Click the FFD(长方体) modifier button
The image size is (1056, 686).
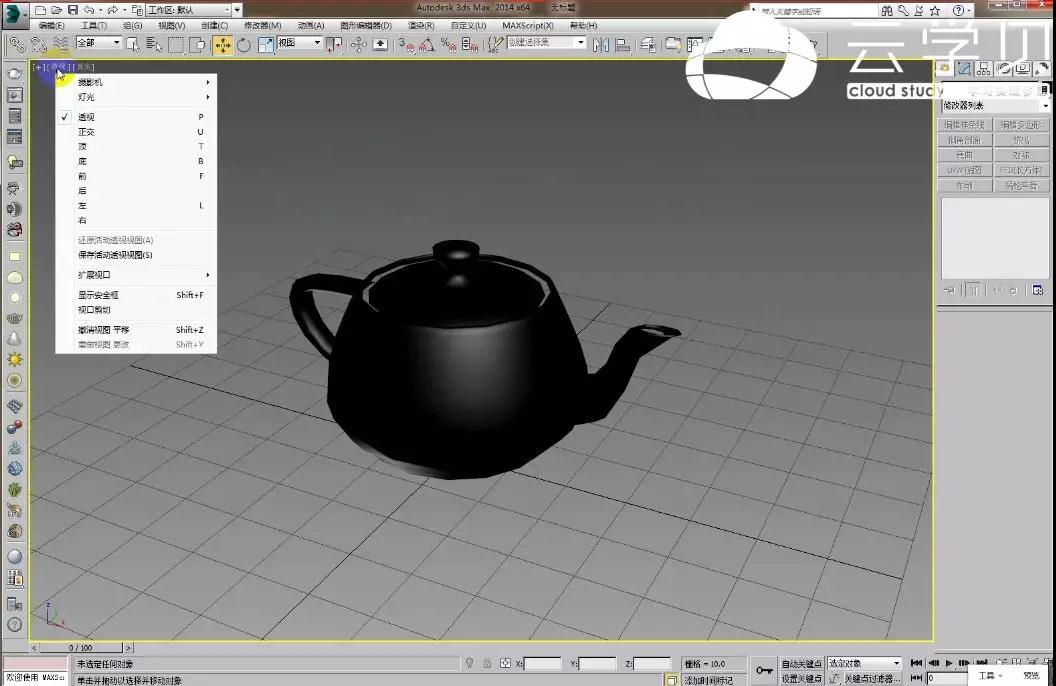[1022, 170]
